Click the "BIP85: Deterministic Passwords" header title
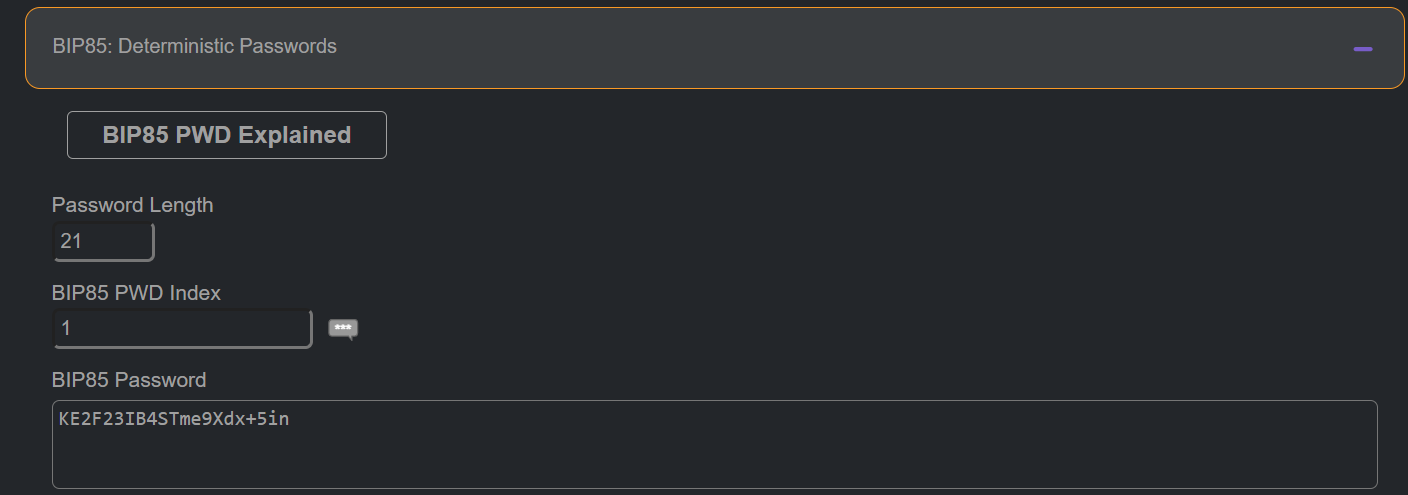The width and height of the screenshot is (1408, 495). (194, 47)
